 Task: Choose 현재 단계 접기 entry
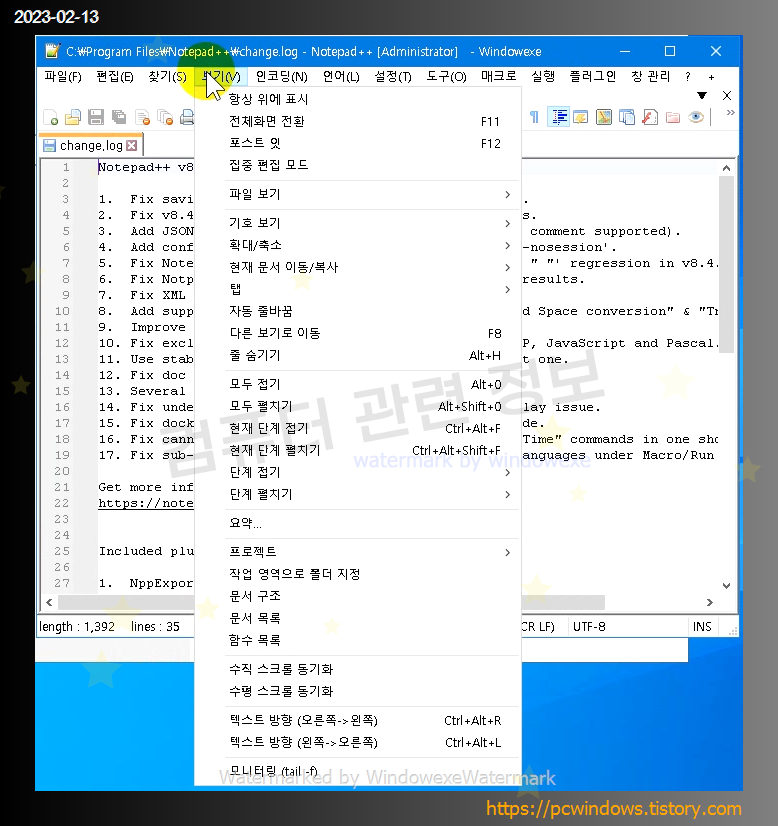pyautogui.click(x=358, y=429)
